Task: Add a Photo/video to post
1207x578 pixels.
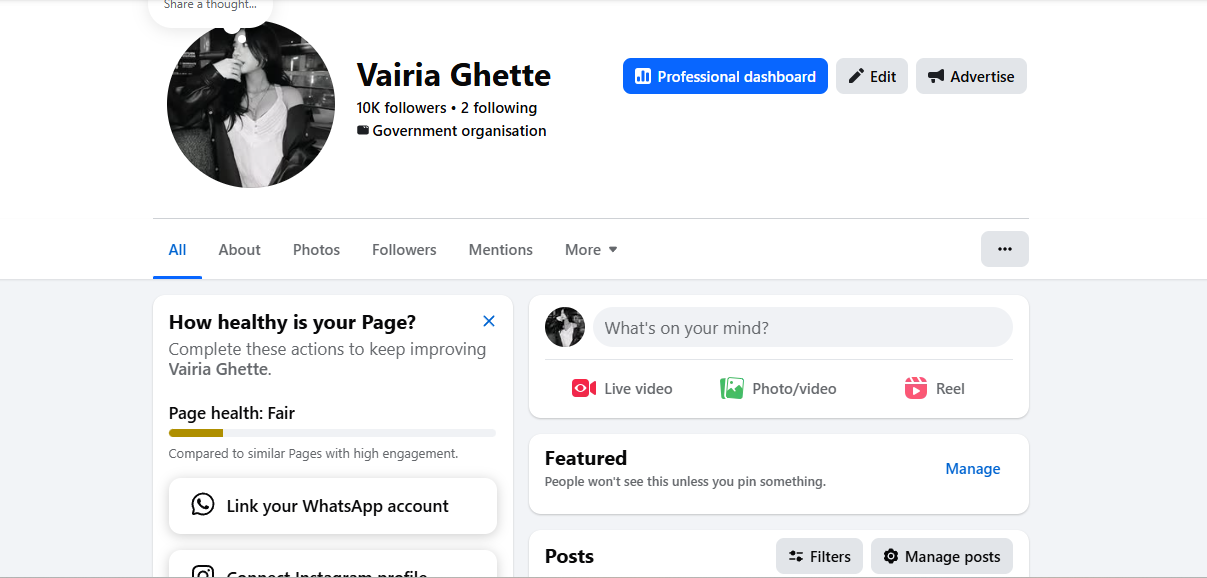Action: 778,388
